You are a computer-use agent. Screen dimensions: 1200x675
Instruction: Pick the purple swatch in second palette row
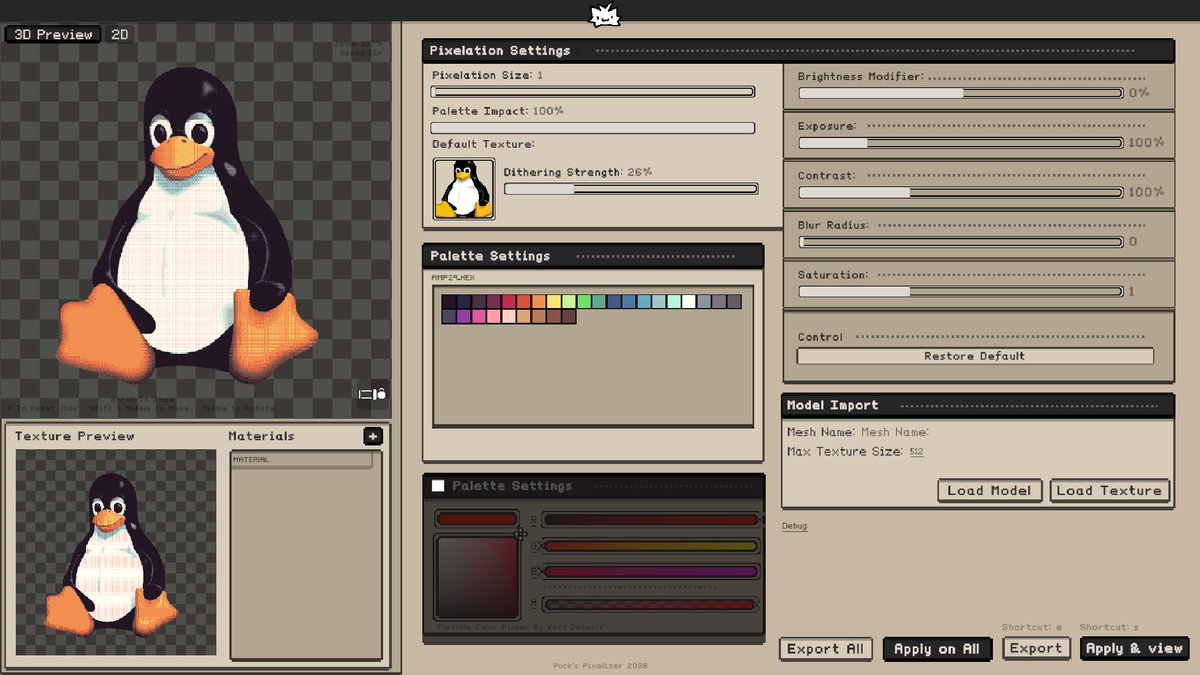(464, 316)
